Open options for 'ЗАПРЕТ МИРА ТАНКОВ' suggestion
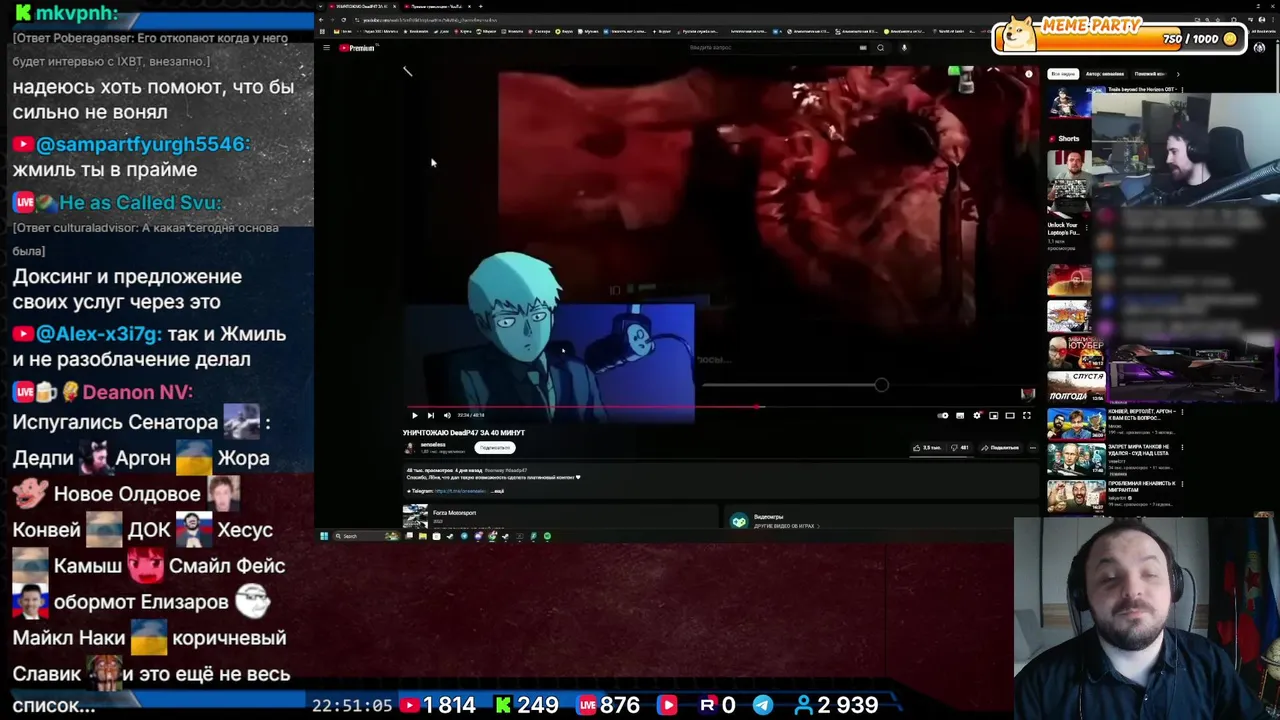Viewport: 1280px width, 720px height. point(1182,448)
